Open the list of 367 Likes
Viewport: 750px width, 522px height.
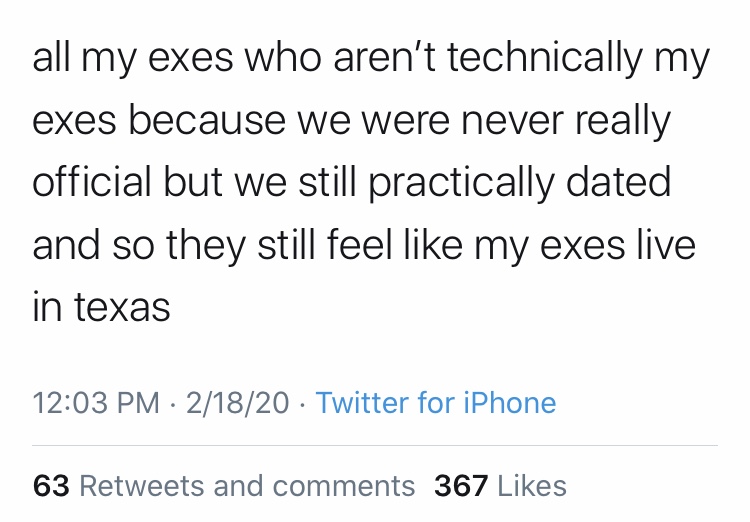point(500,486)
